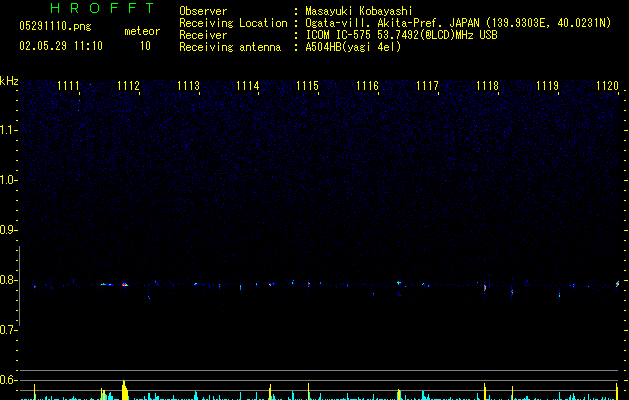629x400 pixels.
Task: Click time marker 1120
Action: pyautogui.click(x=607, y=86)
